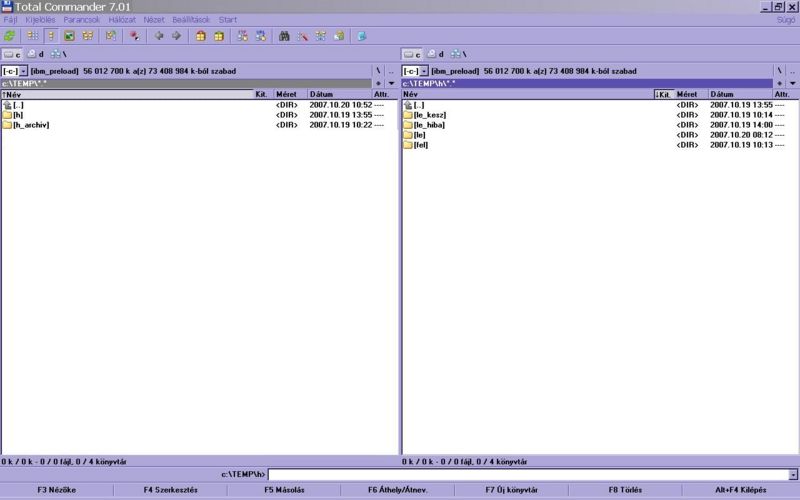Open right panel drive selector dropdown

[x=423, y=71]
